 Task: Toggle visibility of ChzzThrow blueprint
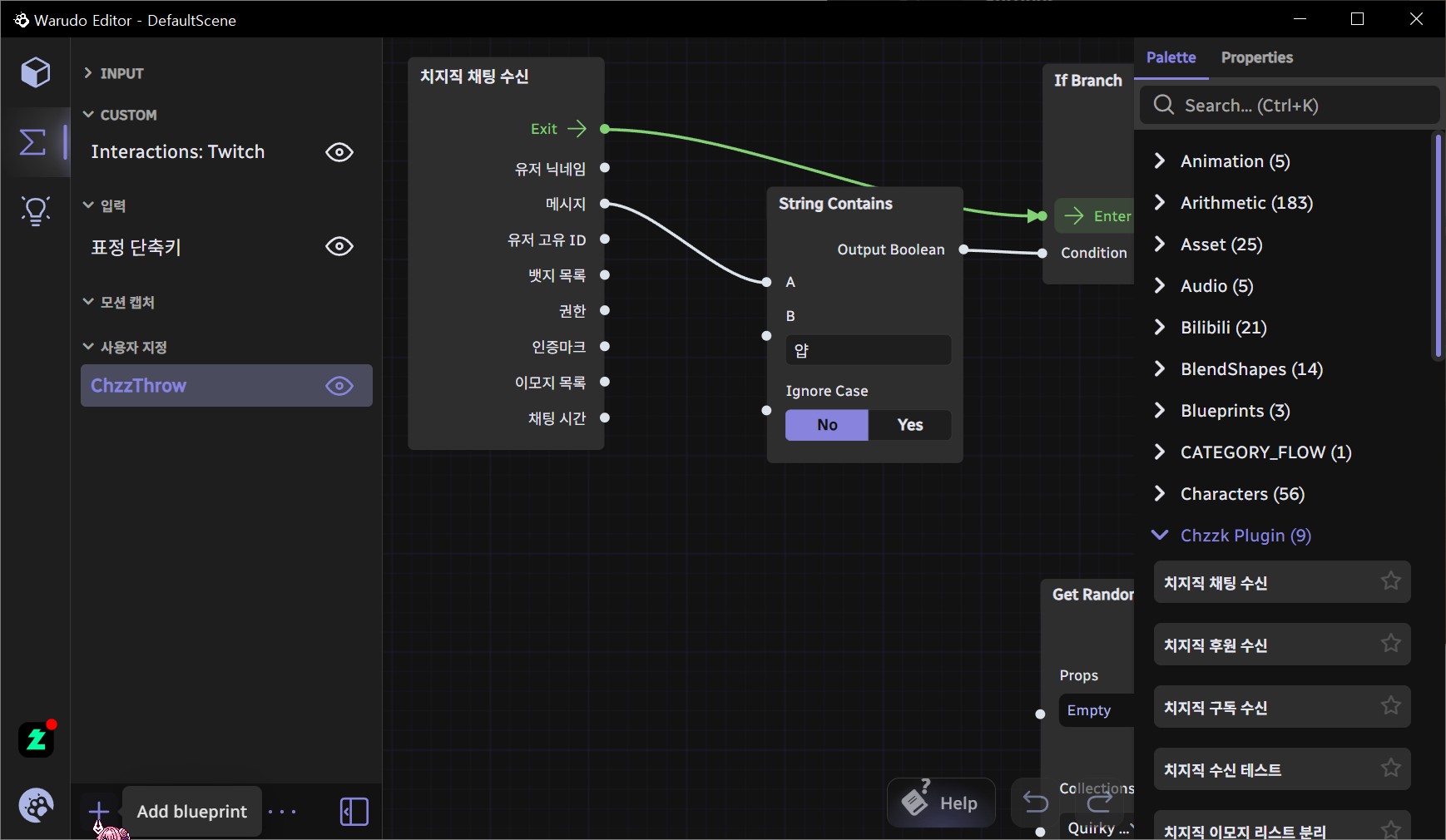[339, 386]
